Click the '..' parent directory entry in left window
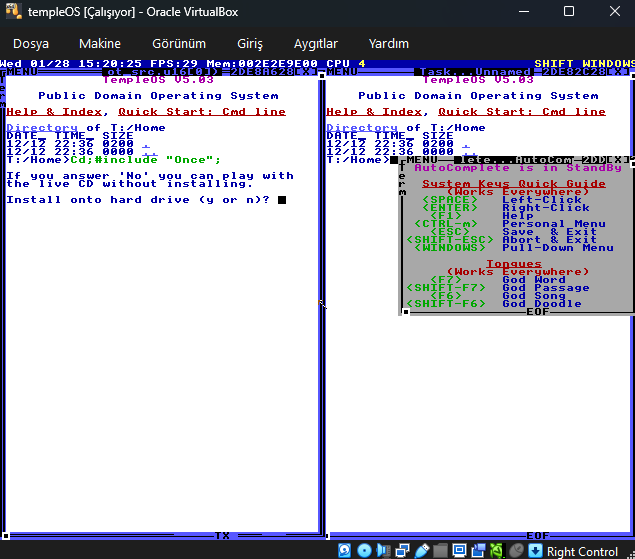Image resolution: width=635 pixels, height=559 pixels. point(150,152)
